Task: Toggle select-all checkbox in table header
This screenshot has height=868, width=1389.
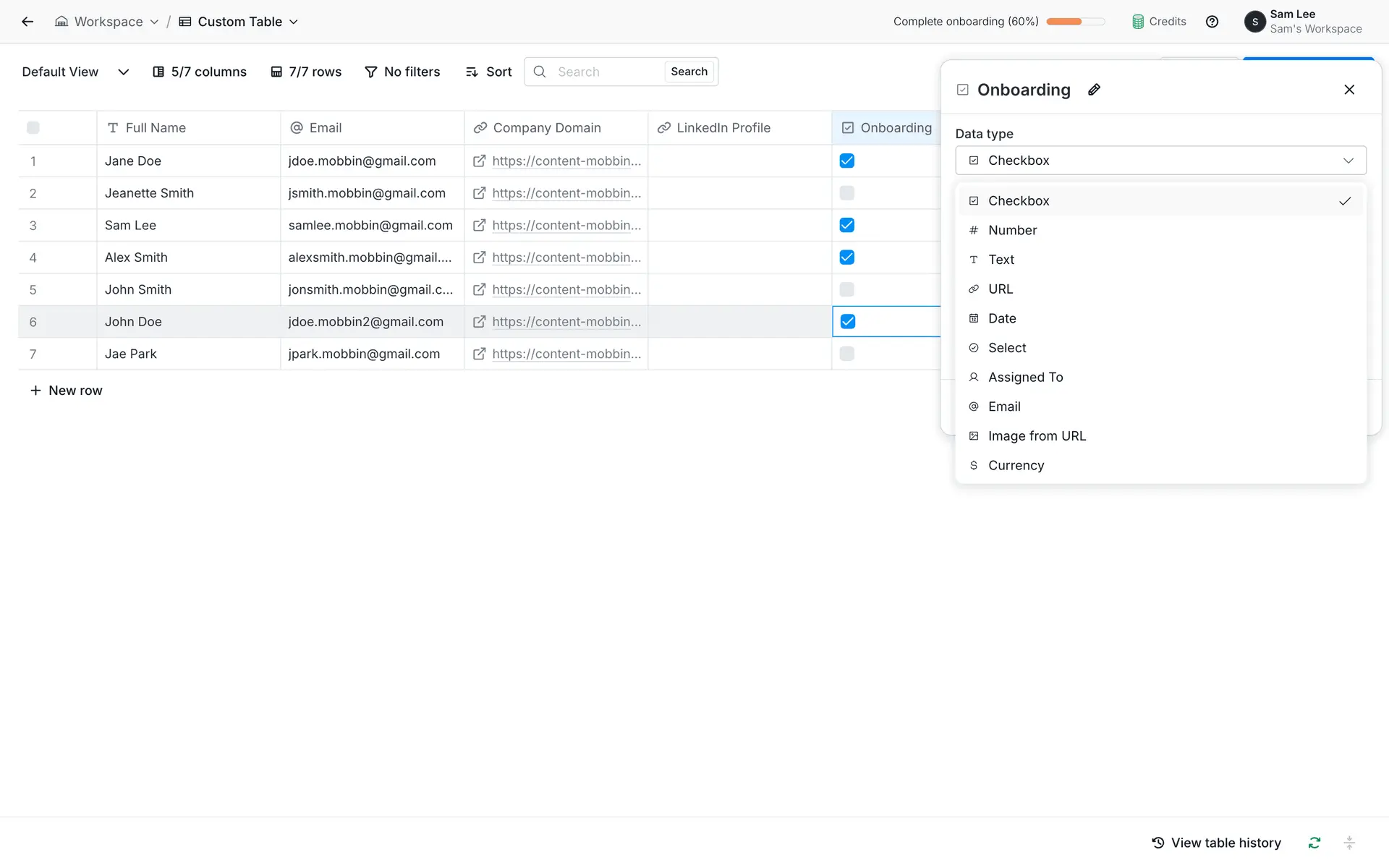Action: [x=33, y=128]
